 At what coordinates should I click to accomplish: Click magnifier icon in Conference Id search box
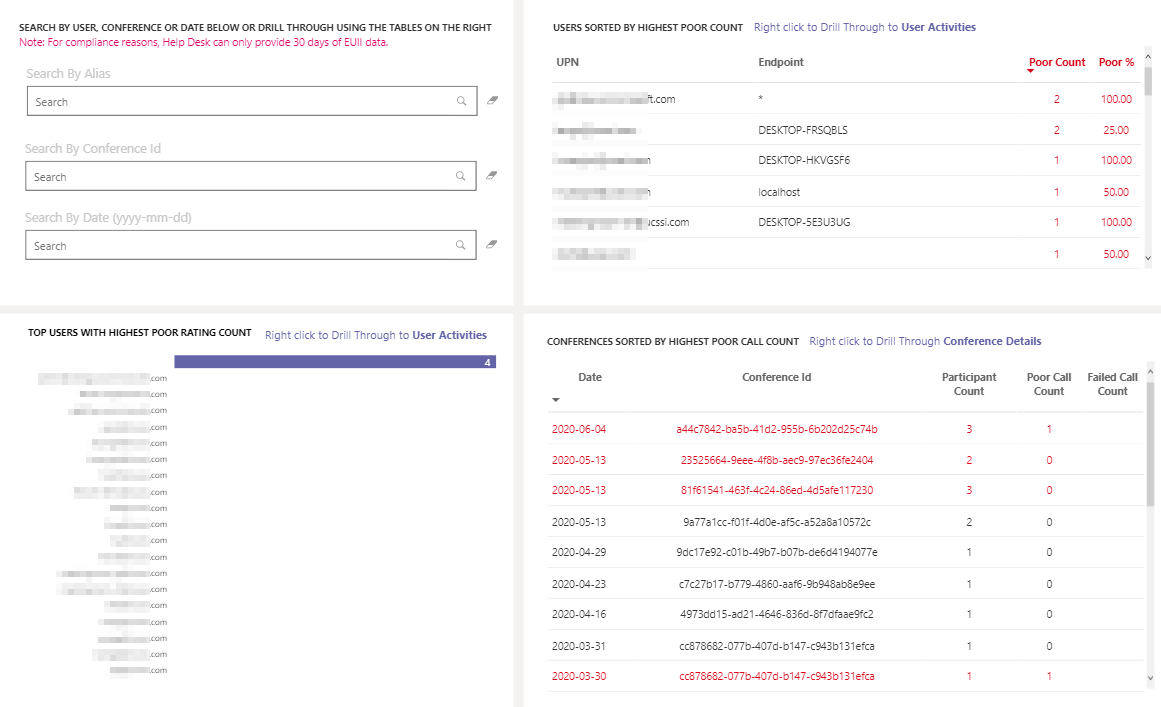(461, 176)
